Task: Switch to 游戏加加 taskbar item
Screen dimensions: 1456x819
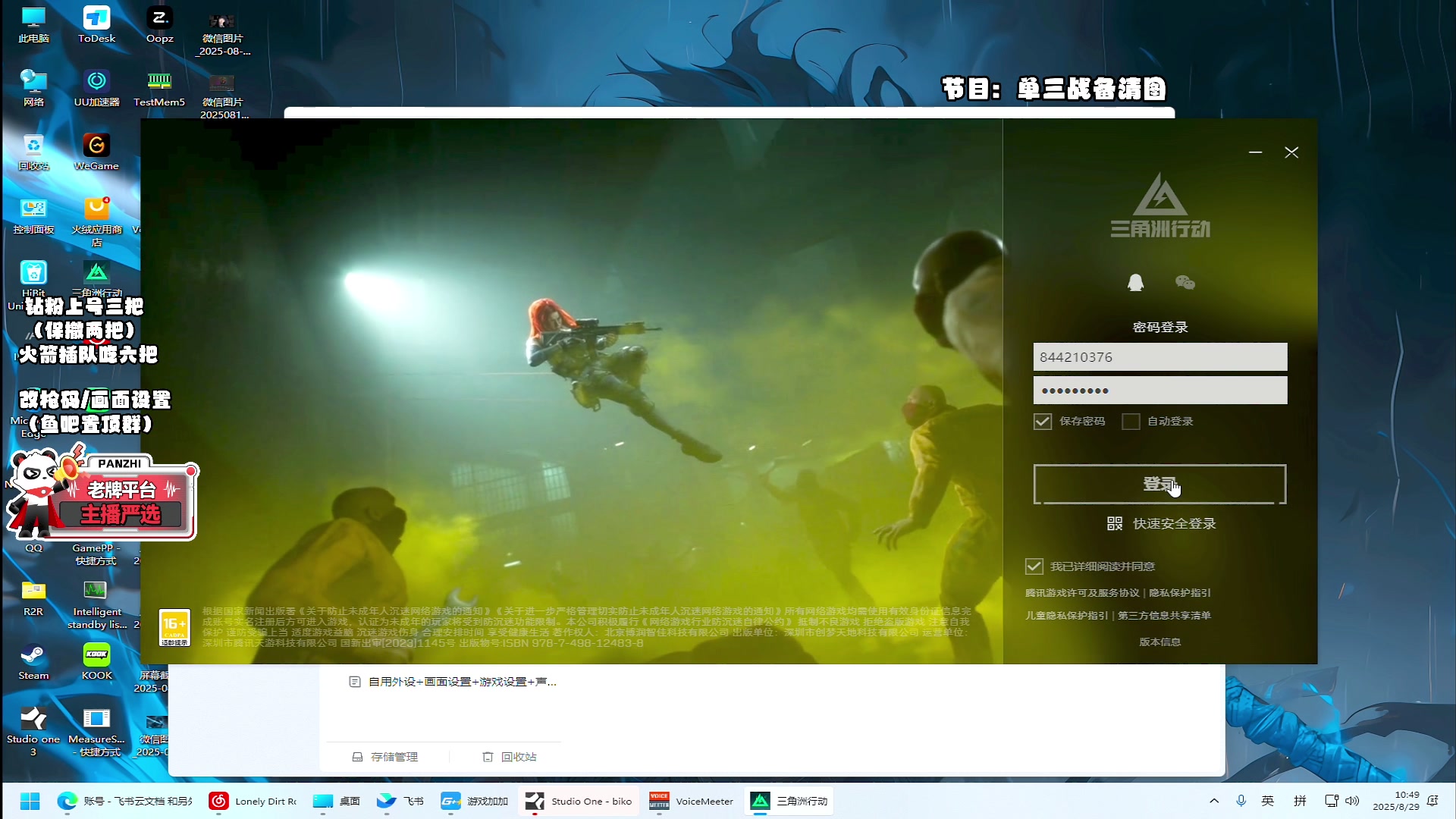Action: [x=475, y=801]
